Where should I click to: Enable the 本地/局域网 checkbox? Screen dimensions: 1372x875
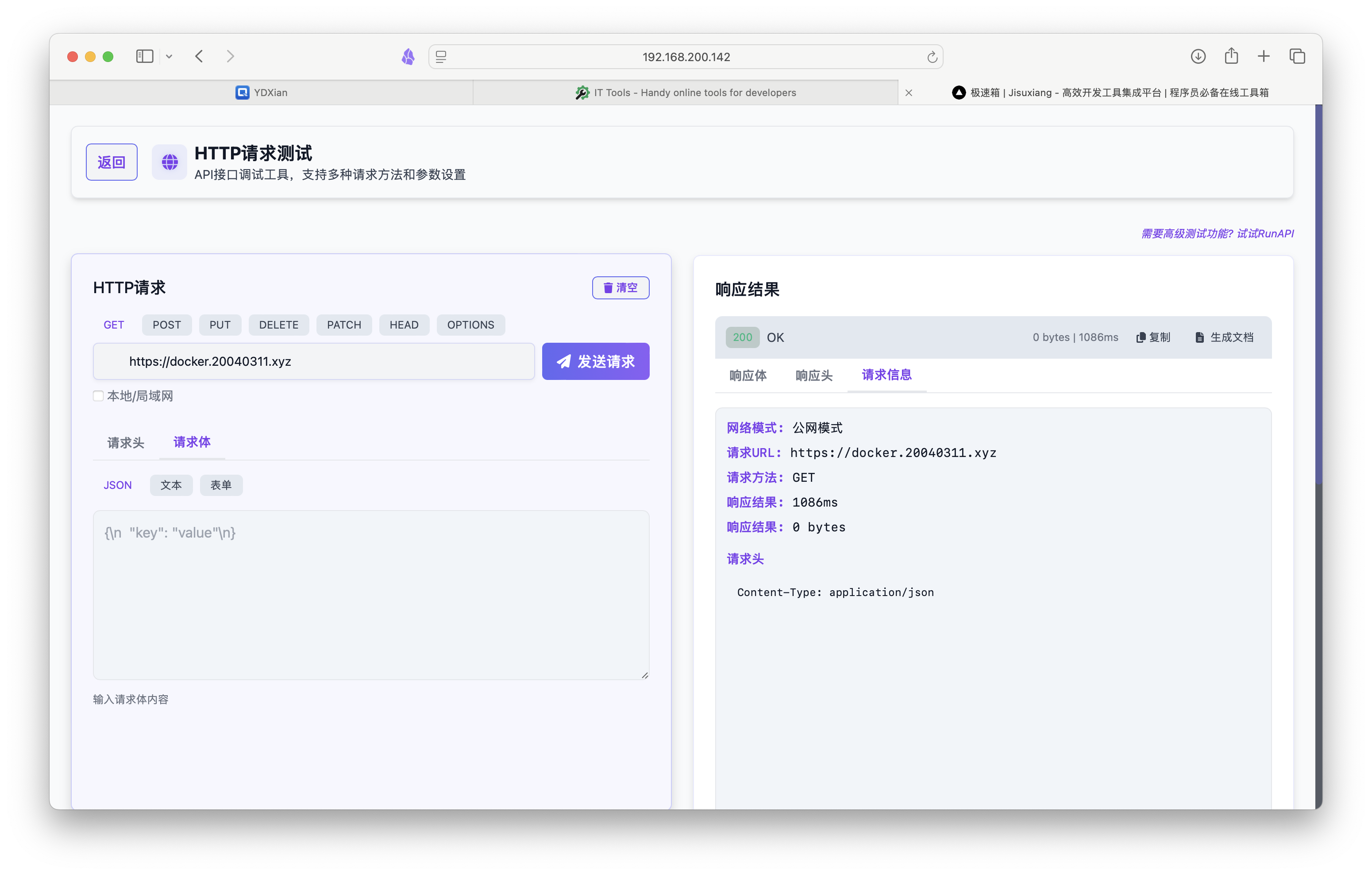pyautogui.click(x=98, y=396)
